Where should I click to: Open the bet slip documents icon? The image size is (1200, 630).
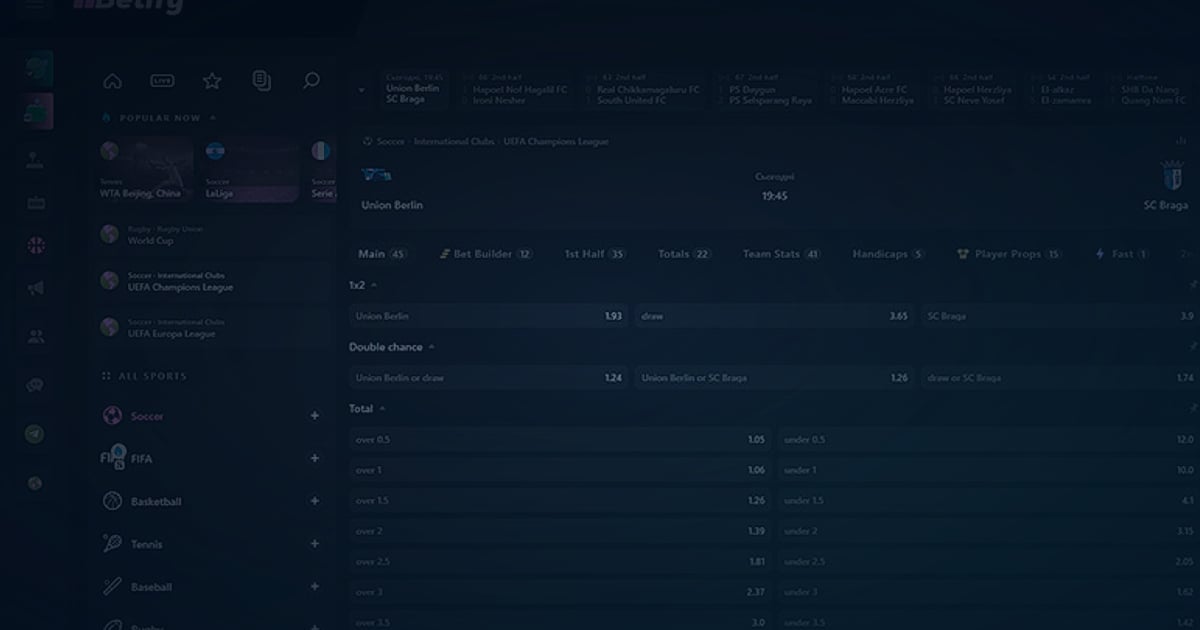(261, 81)
